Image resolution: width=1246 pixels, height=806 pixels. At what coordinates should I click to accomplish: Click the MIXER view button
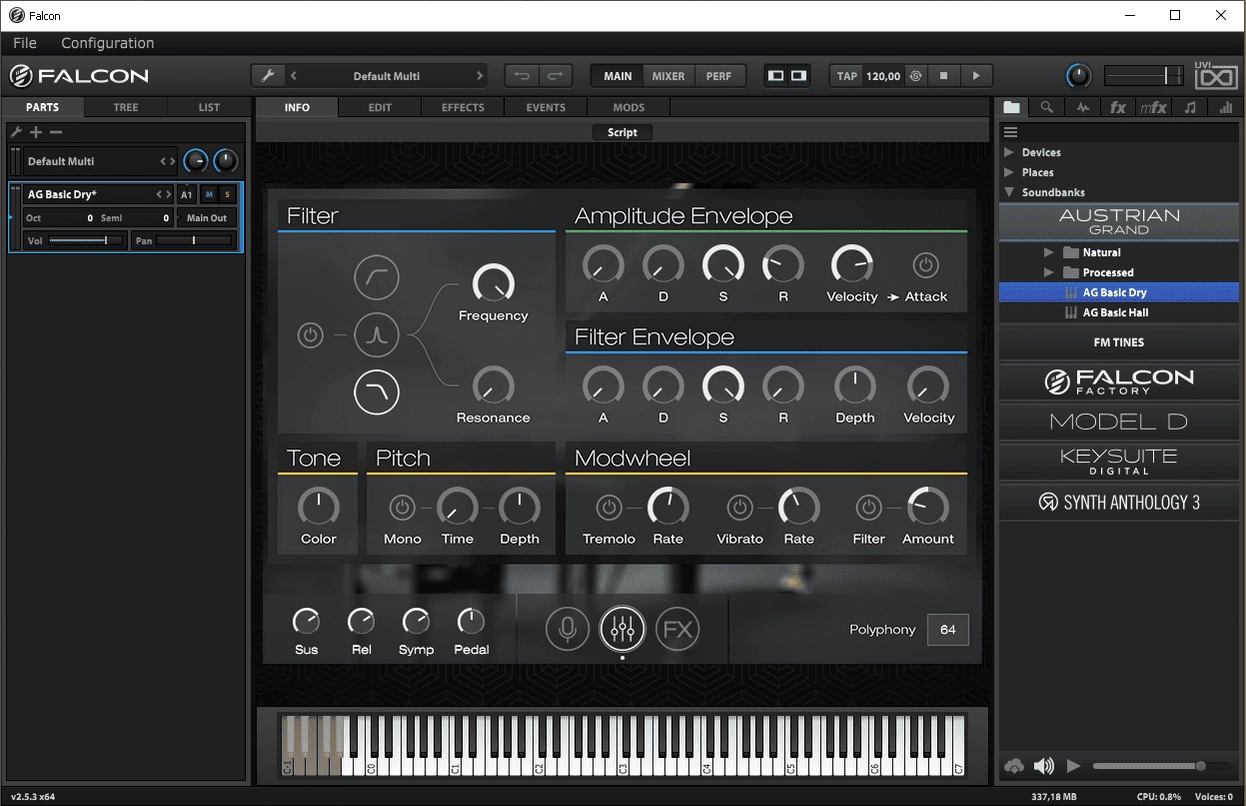669,76
